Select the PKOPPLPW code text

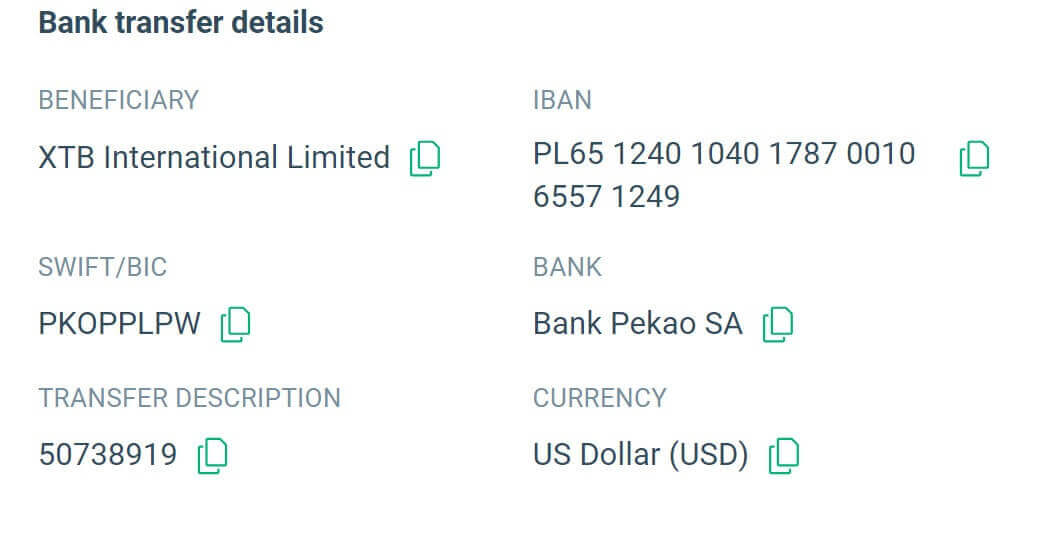(120, 324)
